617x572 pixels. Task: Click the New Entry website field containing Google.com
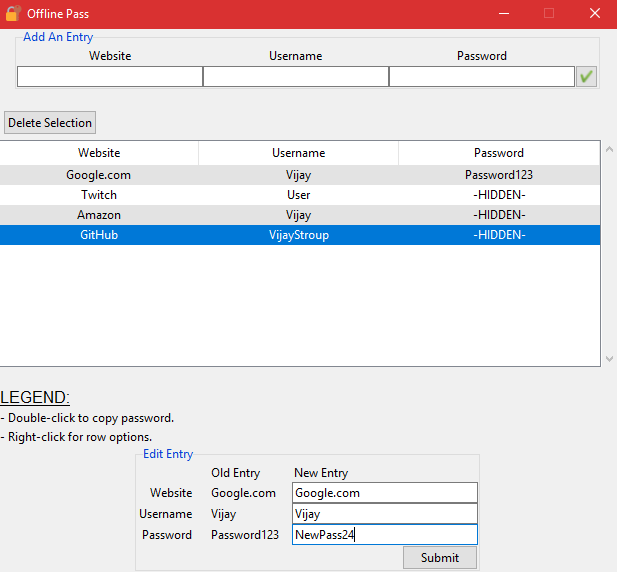click(385, 493)
